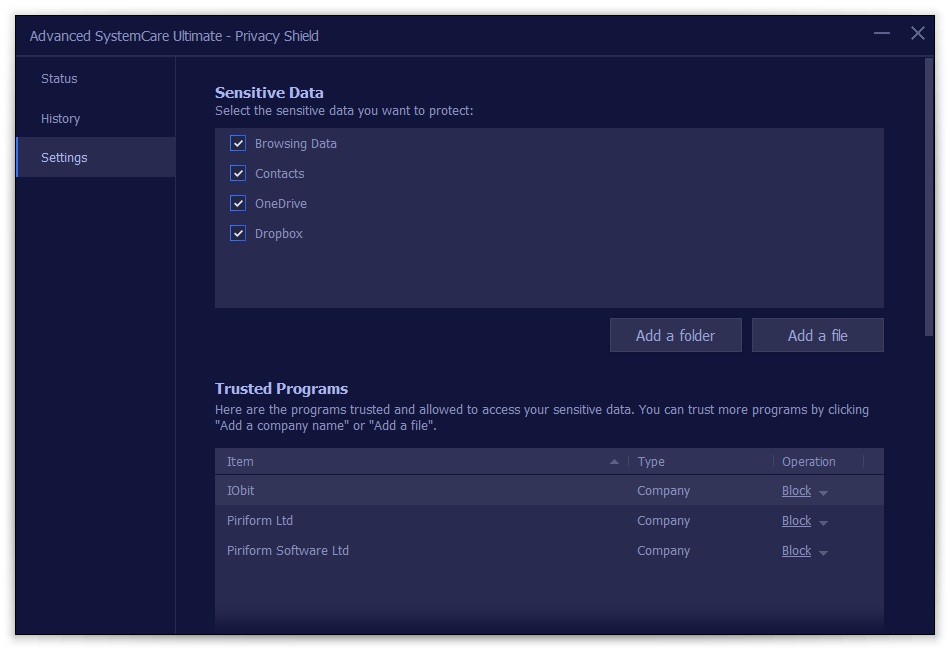Disable the Dropbox checkbox
The height and width of the screenshot is (650, 950).
(x=238, y=233)
